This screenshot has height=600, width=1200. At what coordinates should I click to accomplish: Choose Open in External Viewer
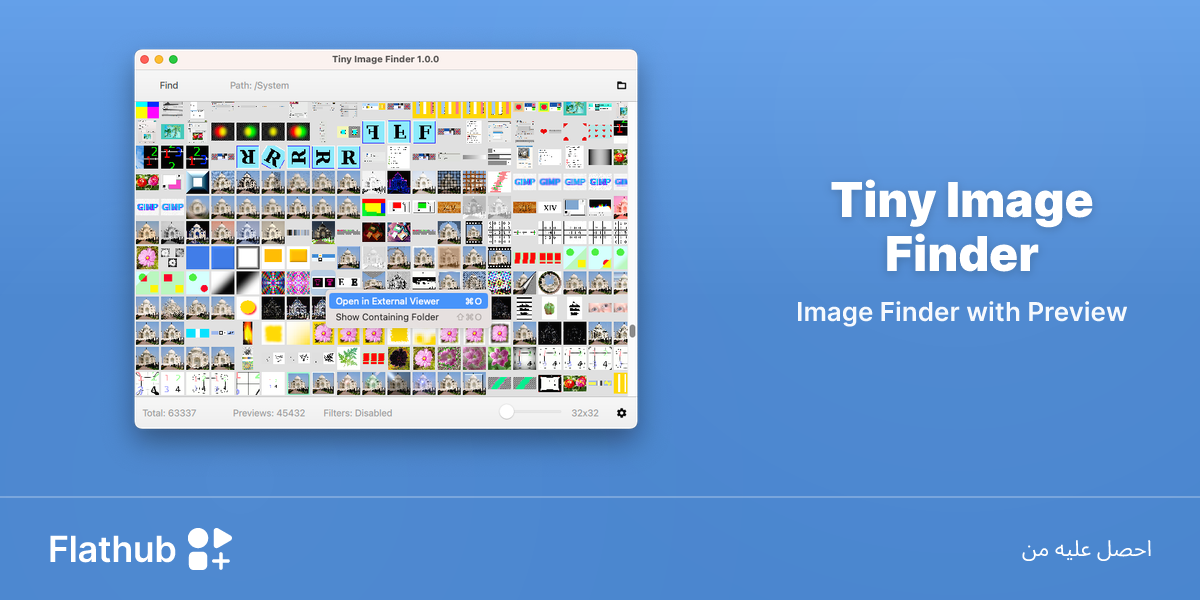408,301
